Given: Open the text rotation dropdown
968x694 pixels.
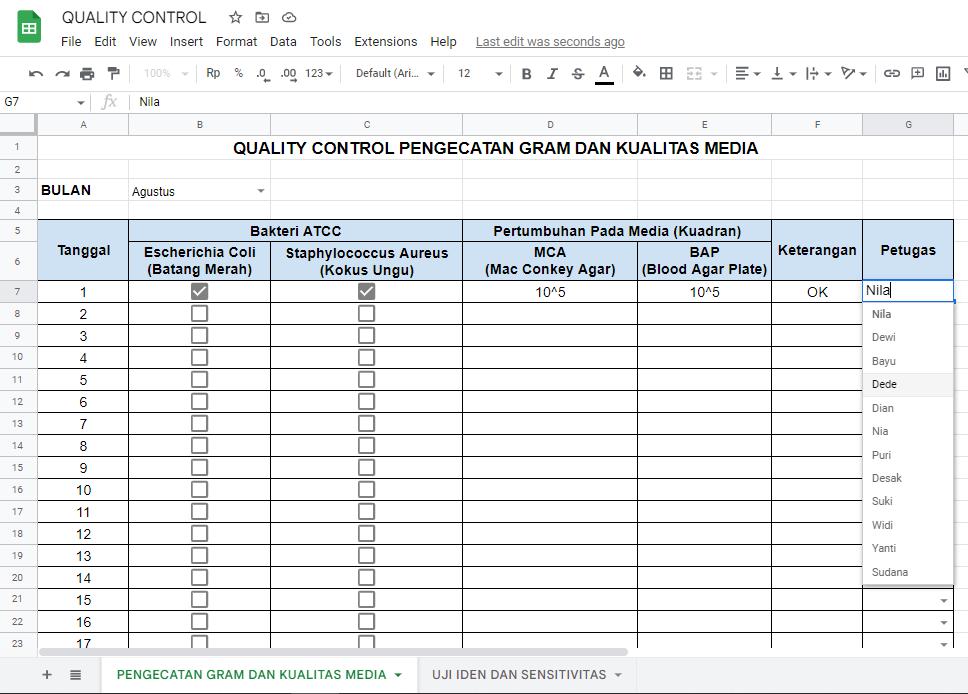Looking at the screenshot, I should pos(854,73).
